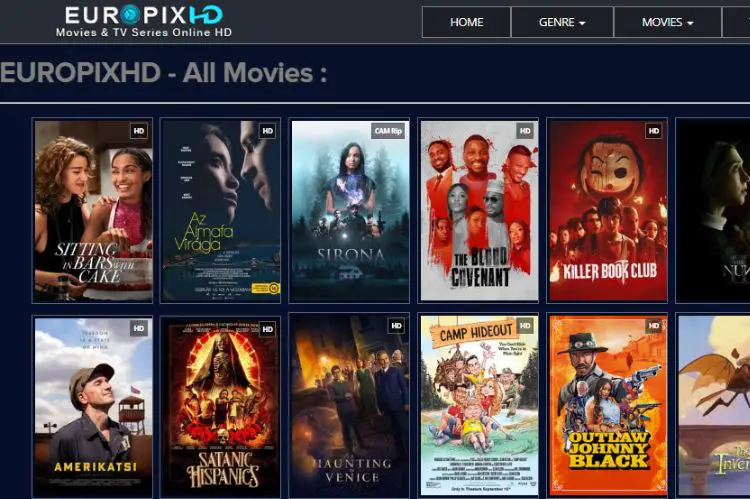Image resolution: width=750 pixels, height=499 pixels.
Task: Click the HD badge on Satanic Hispanics poster
Action: [267, 329]
